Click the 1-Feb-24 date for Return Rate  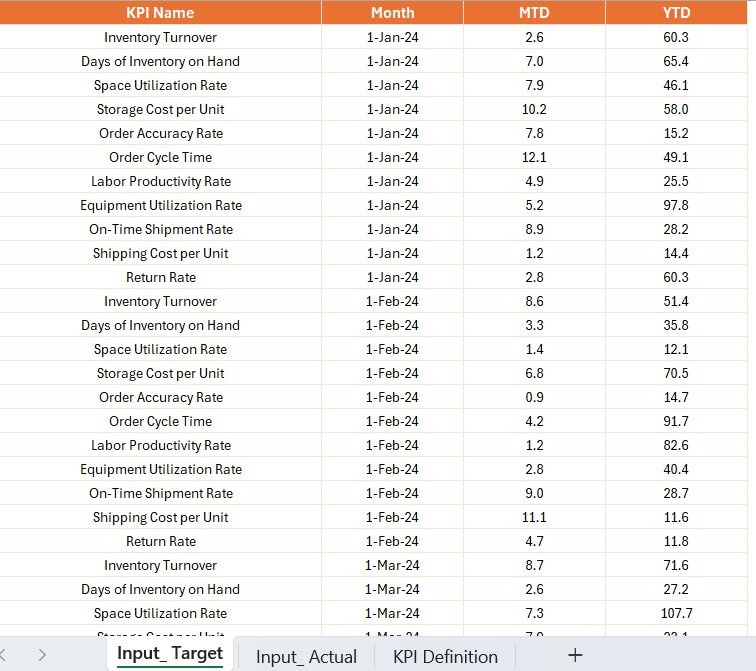point(392,541)
